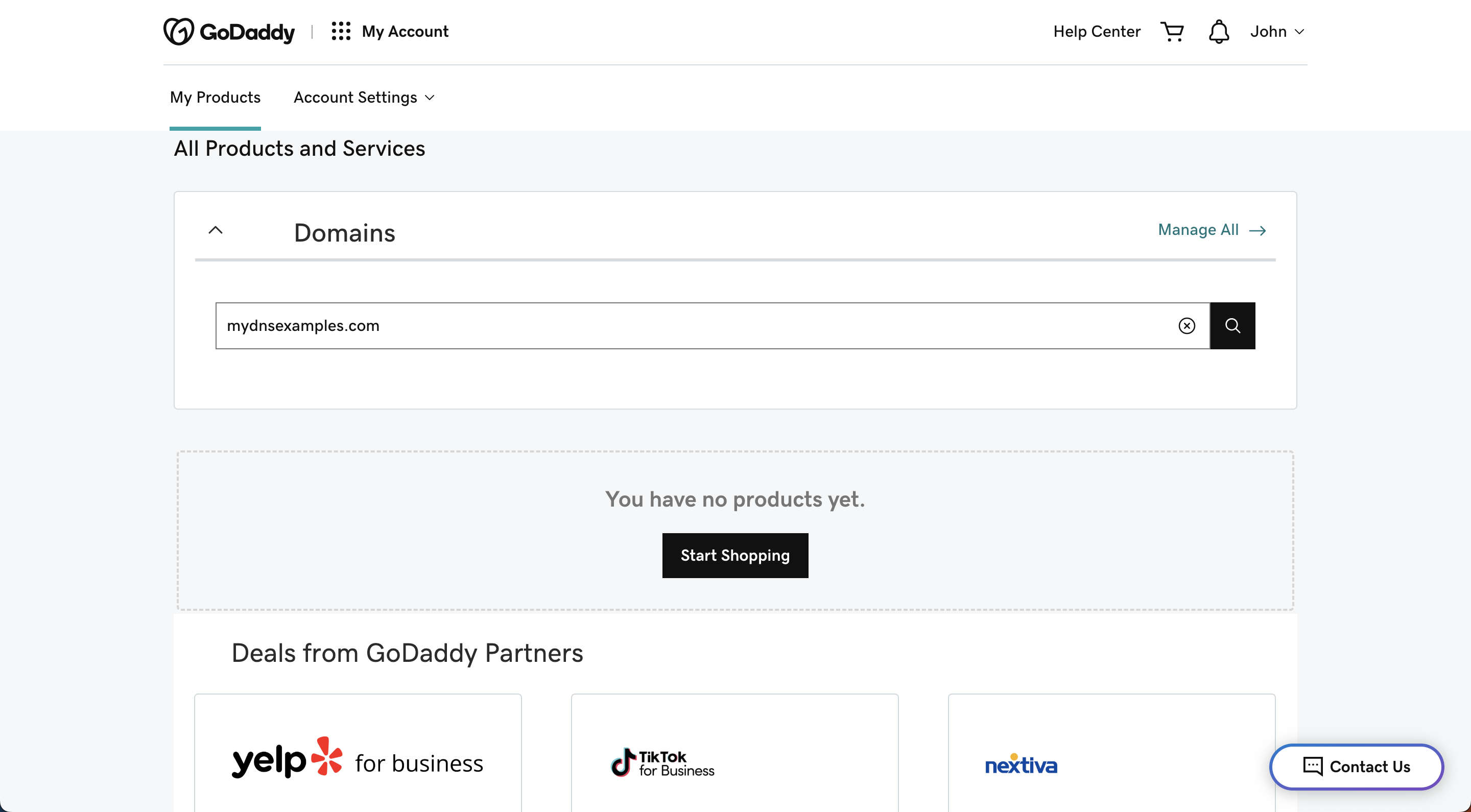Select the My Products tab

coord(215,98)
